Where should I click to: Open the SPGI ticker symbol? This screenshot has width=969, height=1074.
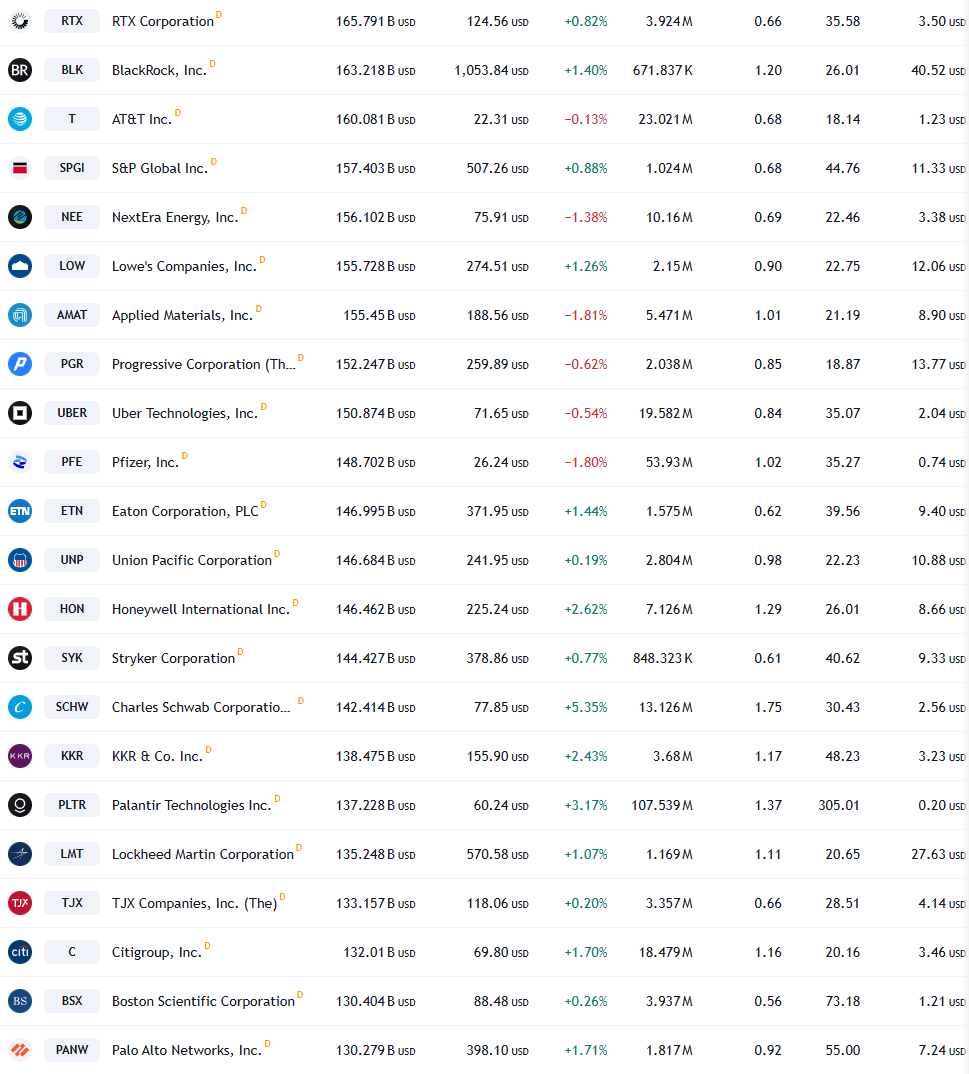click(72, 168)
